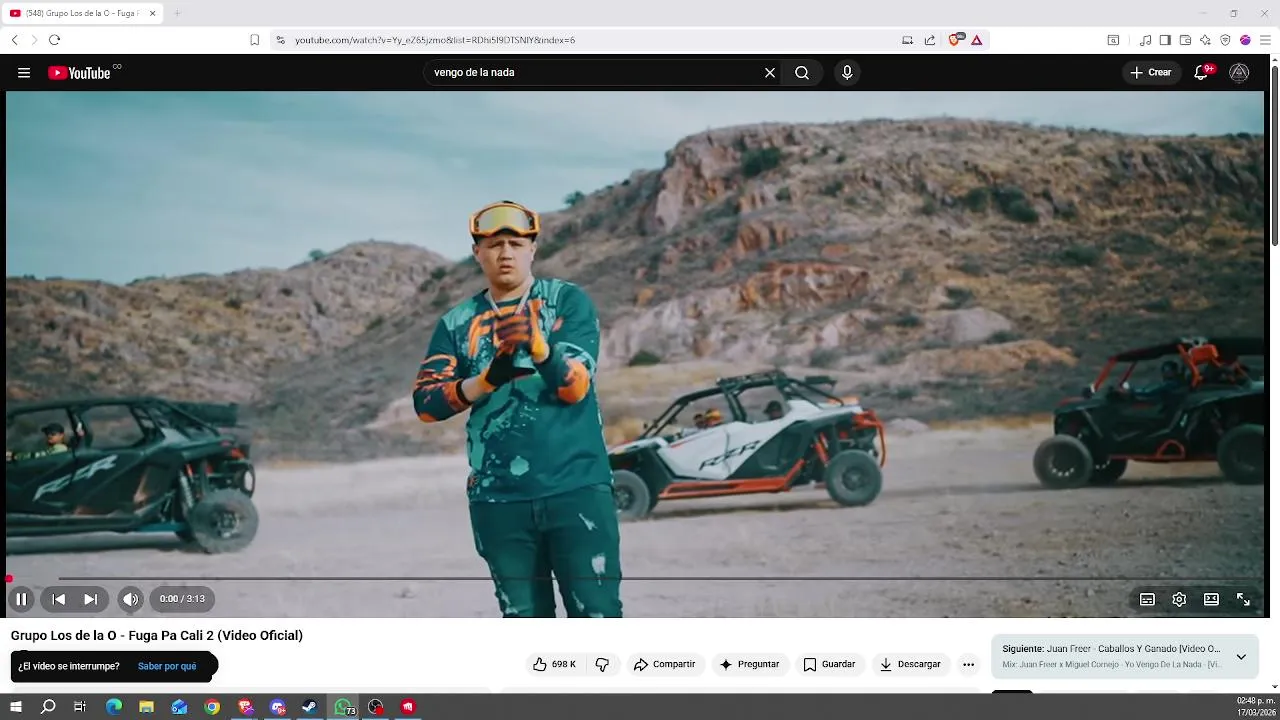Open the Brave VPN shield icon
The width and height of the screenshot is (1280, 720).
point(1225,40)
